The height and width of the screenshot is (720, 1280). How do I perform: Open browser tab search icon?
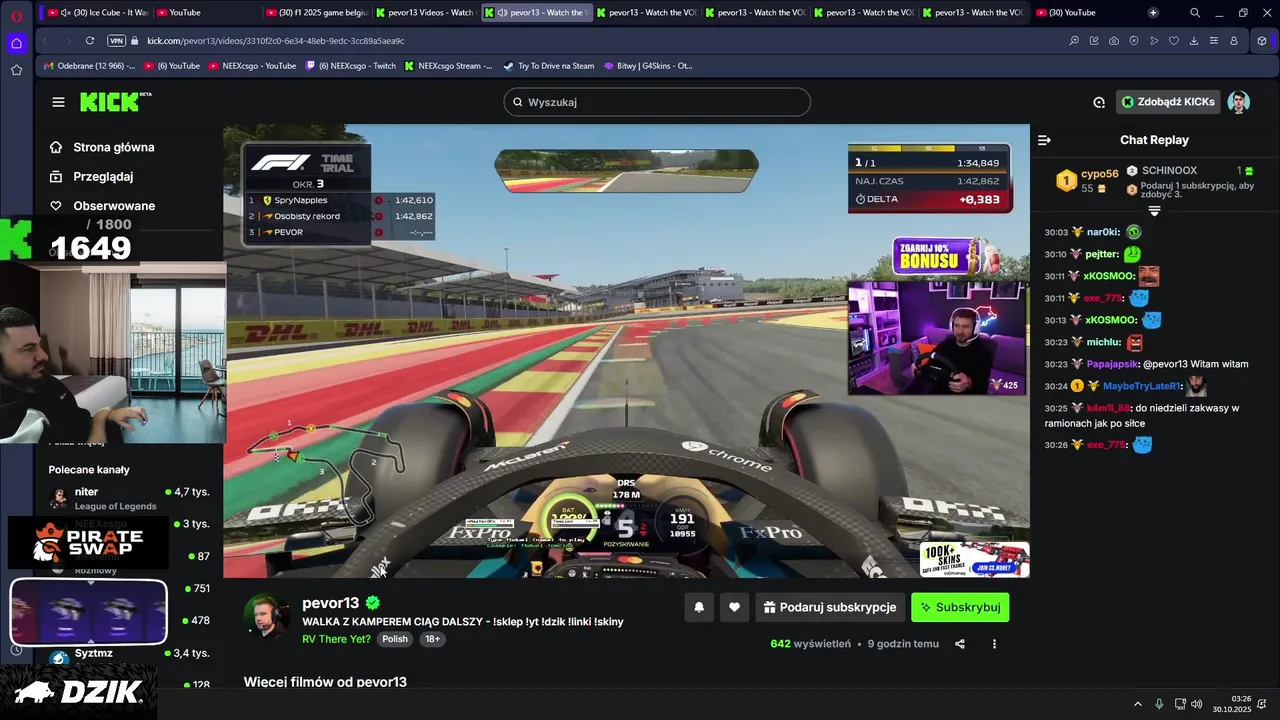coord(1195,12)
